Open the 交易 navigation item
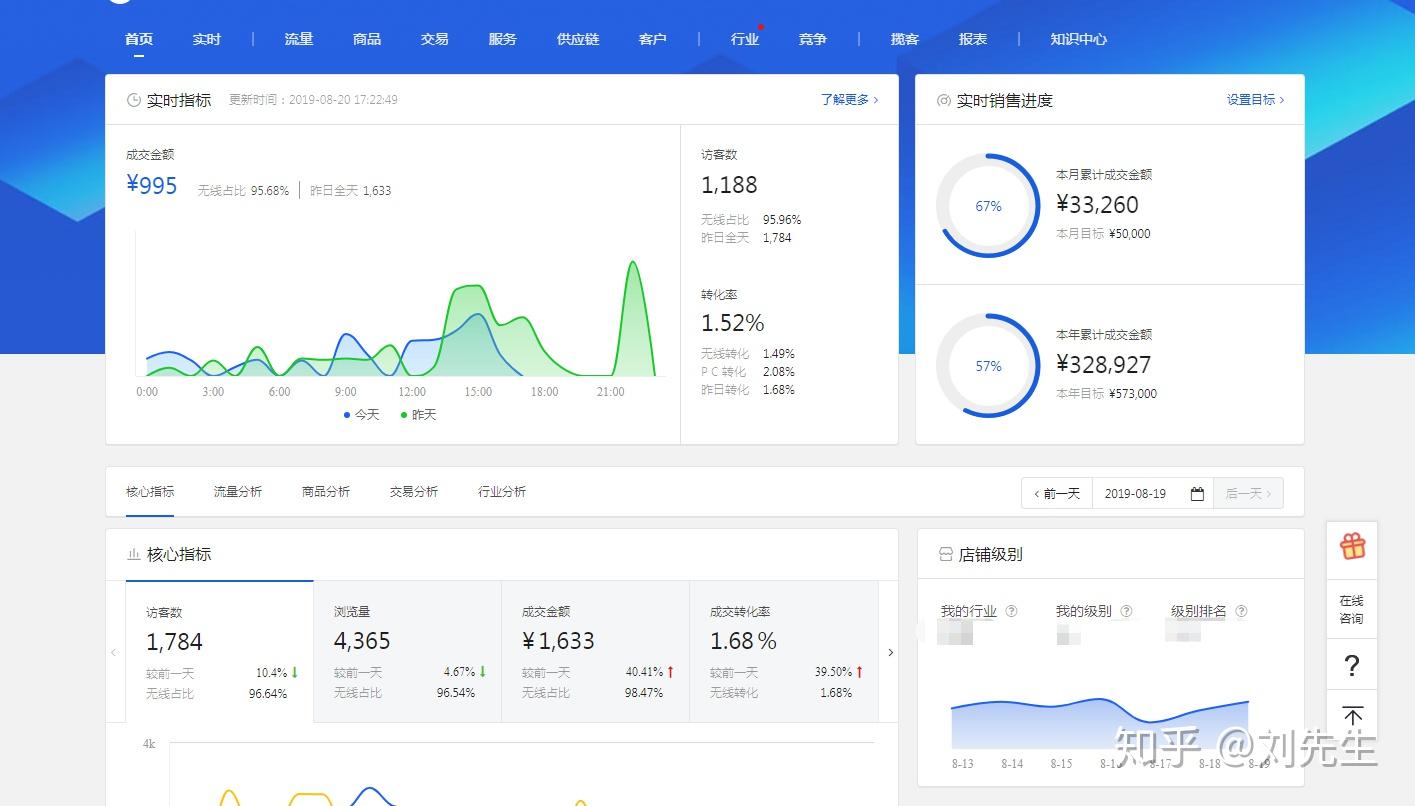This screenshot has height=806, width=1415. [x=435, y=39]
